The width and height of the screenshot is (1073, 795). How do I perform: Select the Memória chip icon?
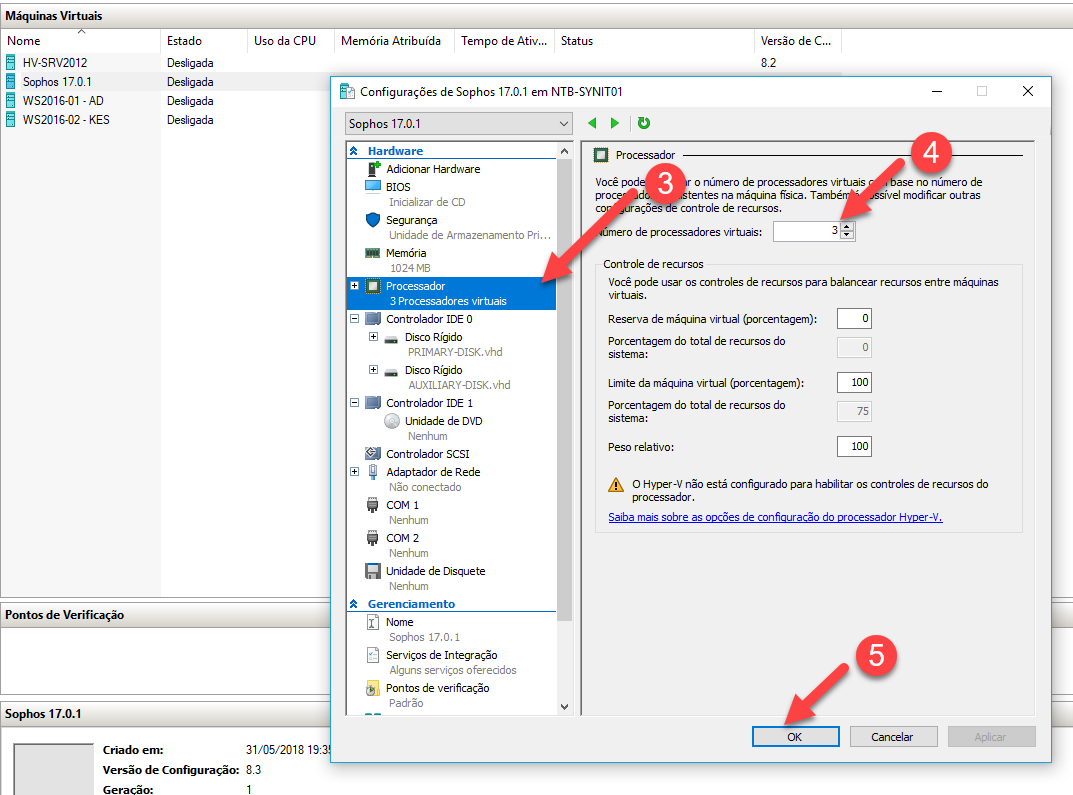click(x=373, y=253)
